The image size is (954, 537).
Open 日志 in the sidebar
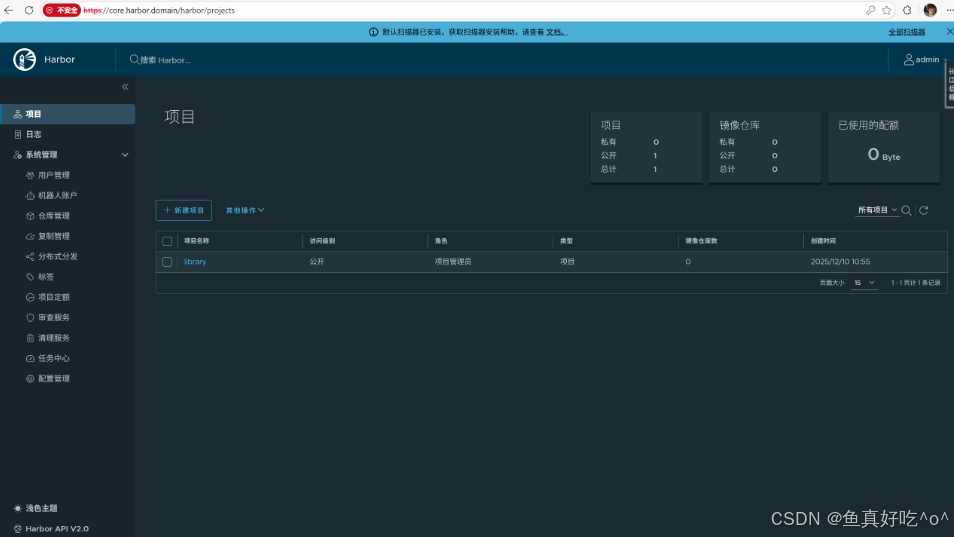point(33,134)
